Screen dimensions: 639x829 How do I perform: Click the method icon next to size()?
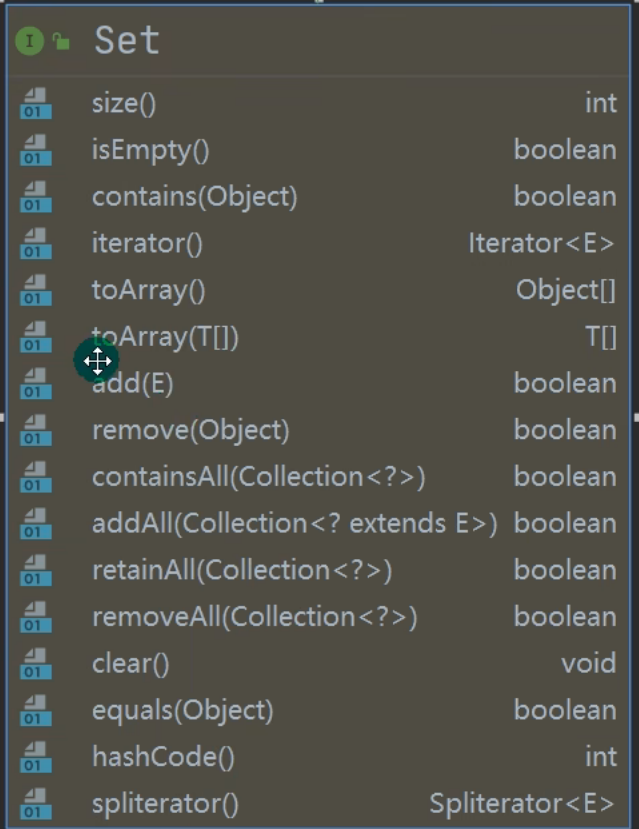(x=36, y=104)
